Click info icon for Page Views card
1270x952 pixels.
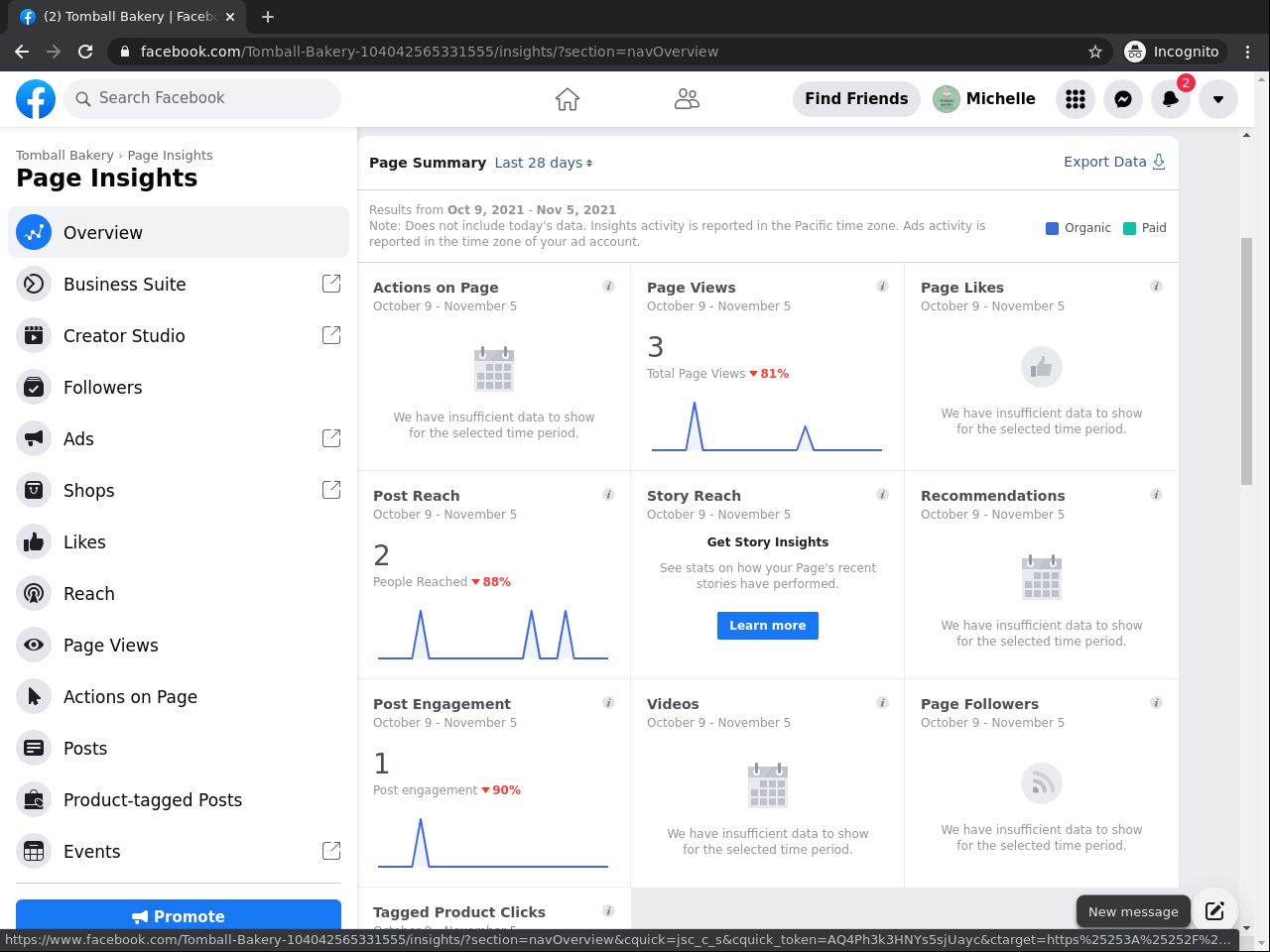click(882, 287)
